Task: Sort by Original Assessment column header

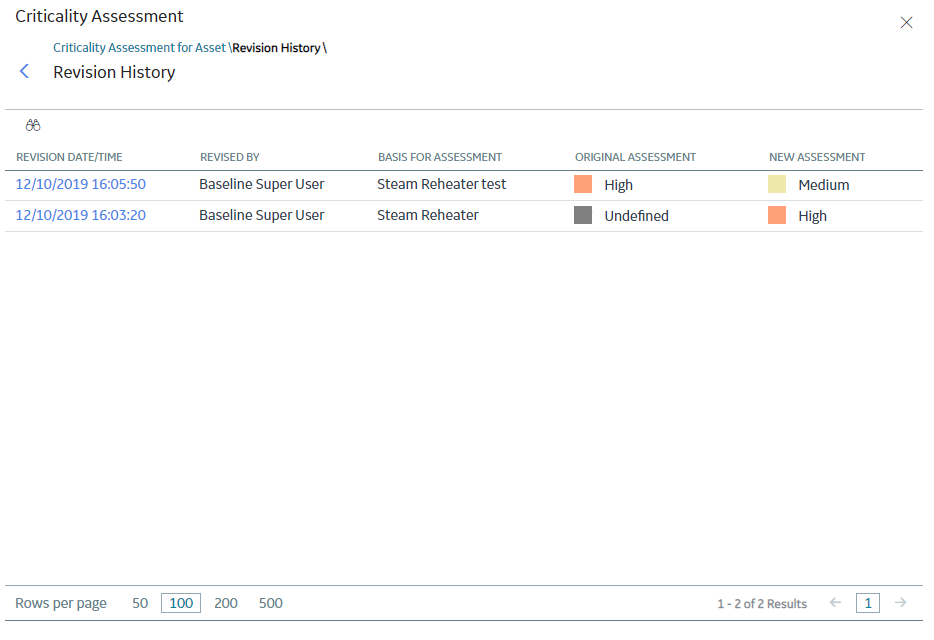Action: pos(635,157)
